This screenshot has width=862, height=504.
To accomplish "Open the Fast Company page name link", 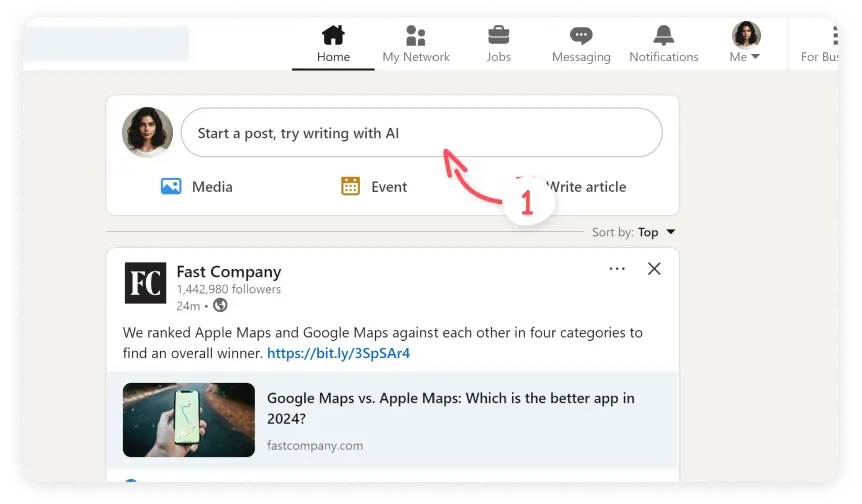I will [x=229, y=272].
